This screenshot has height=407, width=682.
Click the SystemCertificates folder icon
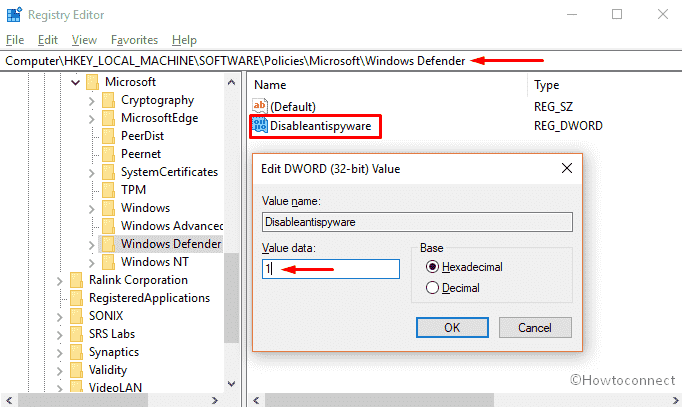[108, 172]
